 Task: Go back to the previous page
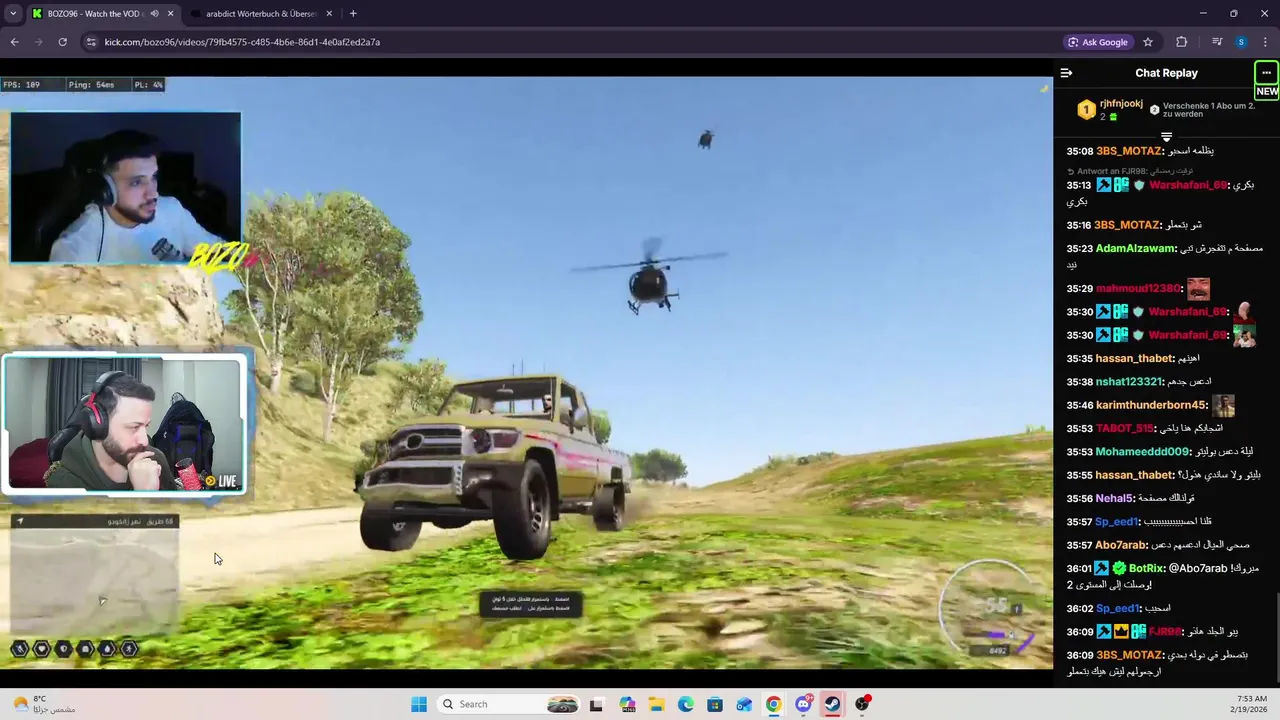point(15,42)
